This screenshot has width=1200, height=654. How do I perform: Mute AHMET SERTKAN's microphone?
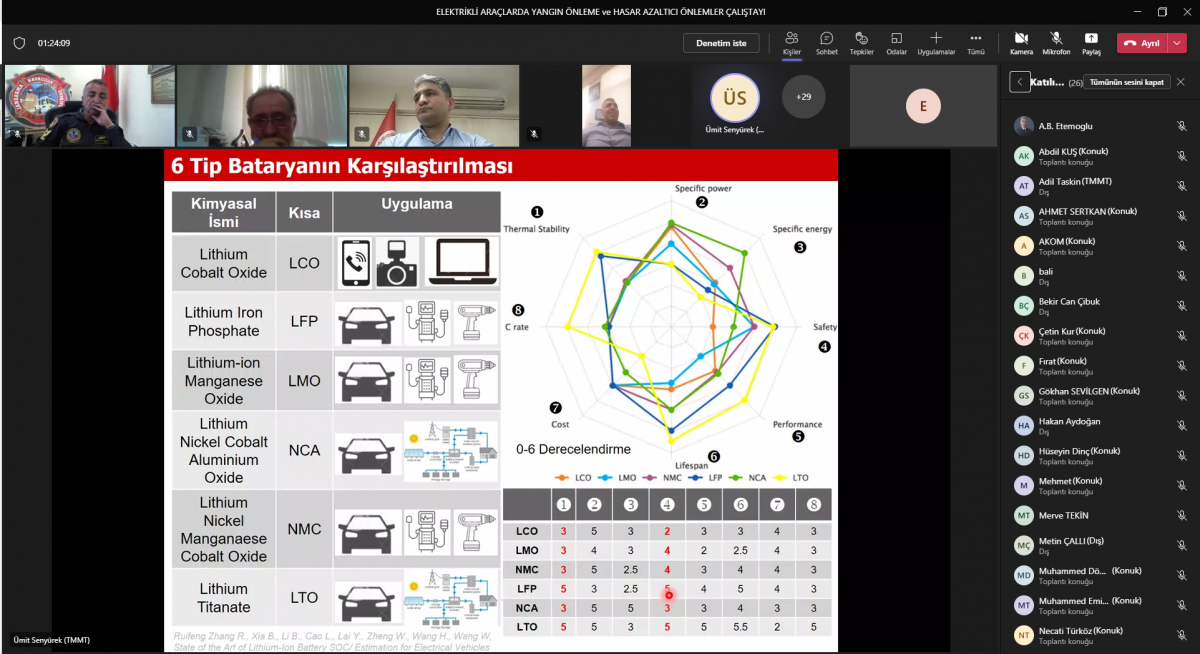[x=1181, y=216]
